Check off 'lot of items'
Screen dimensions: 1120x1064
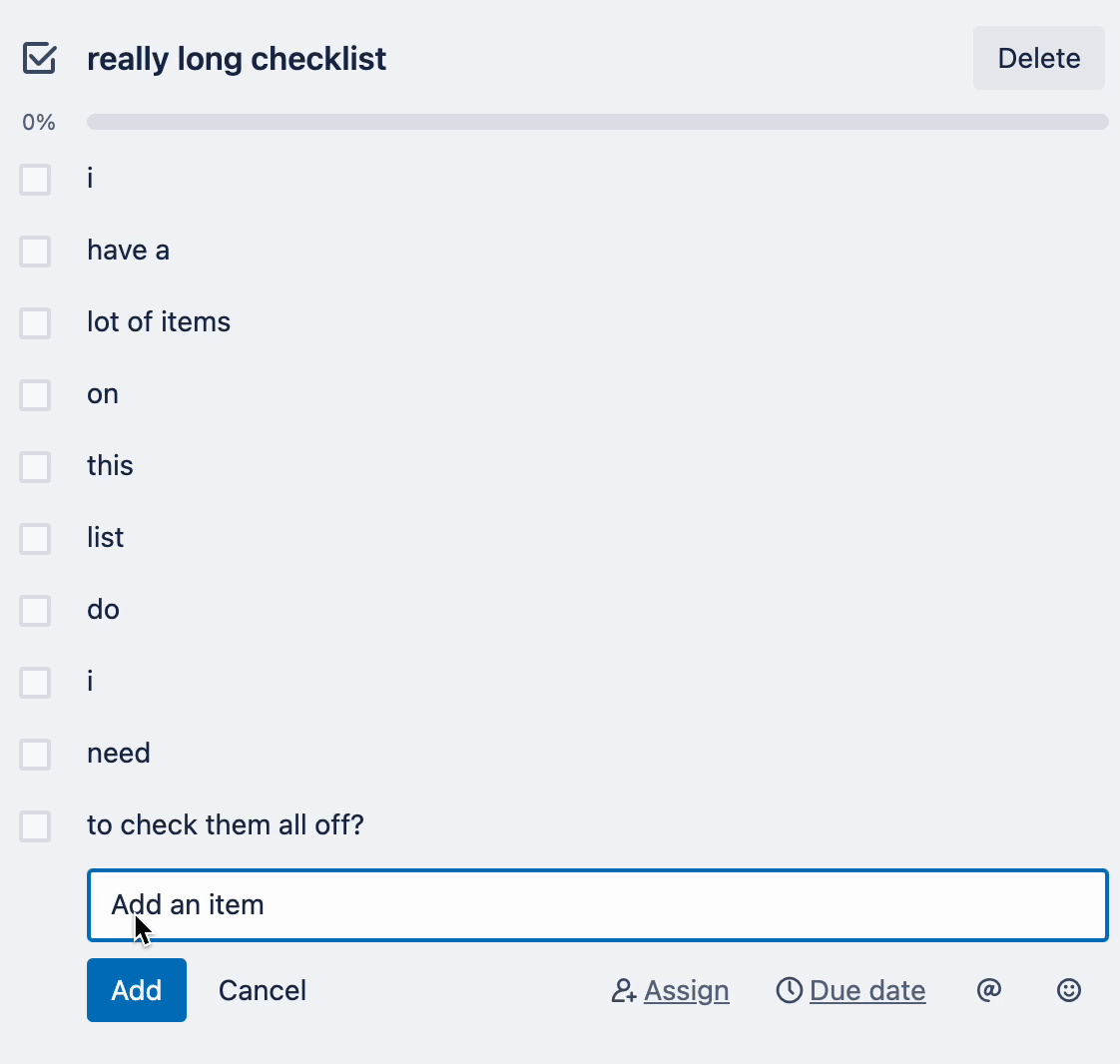point(35,322)
